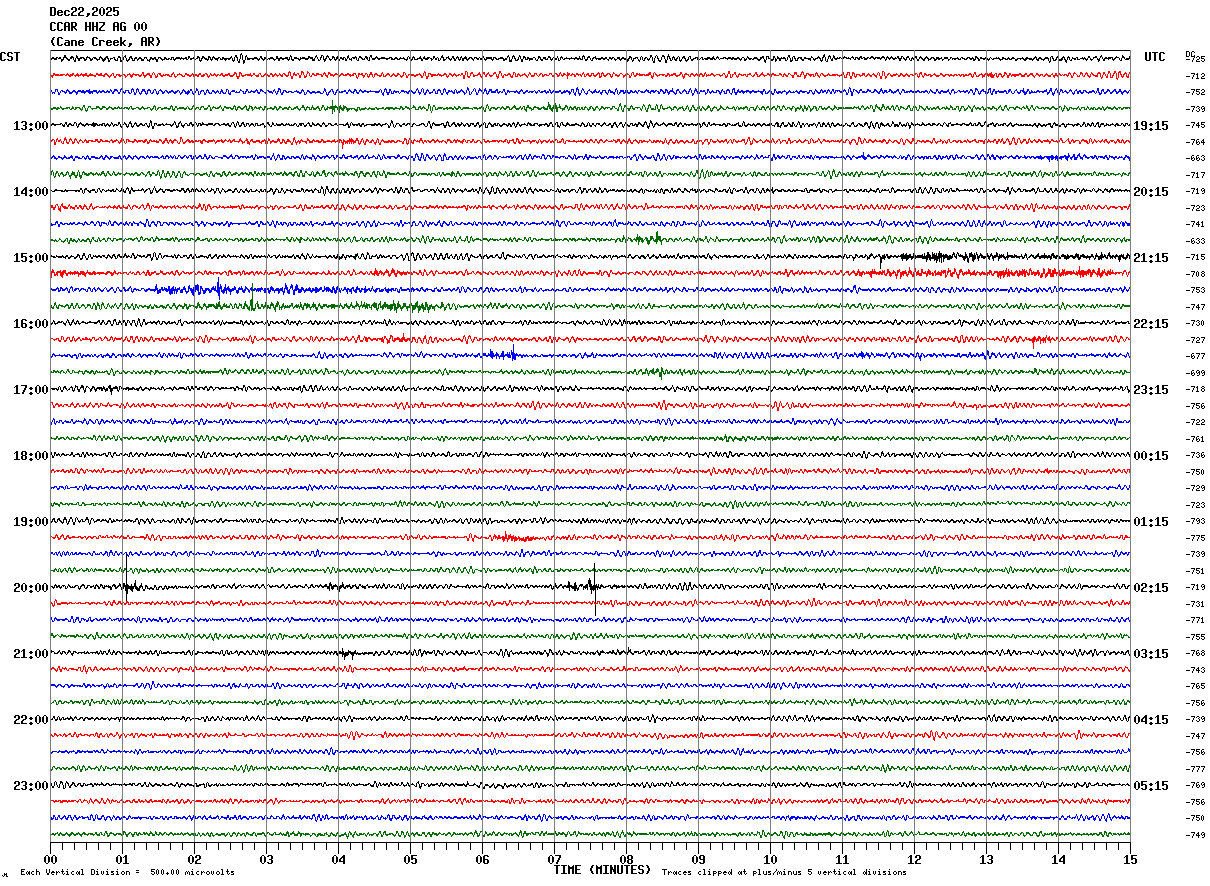Click the '01:15' UTC time label
The image size is (1210, 886).
[x=1151, y=522]
